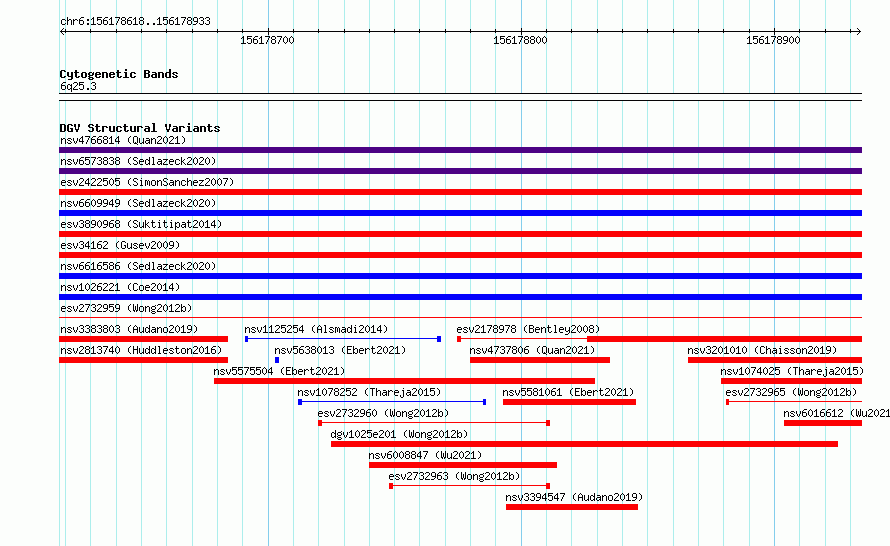Select the thin blue nsv1078252 variant line
Image resolution: width=890 pixels, height=546 pixels.
coord(392,402)
